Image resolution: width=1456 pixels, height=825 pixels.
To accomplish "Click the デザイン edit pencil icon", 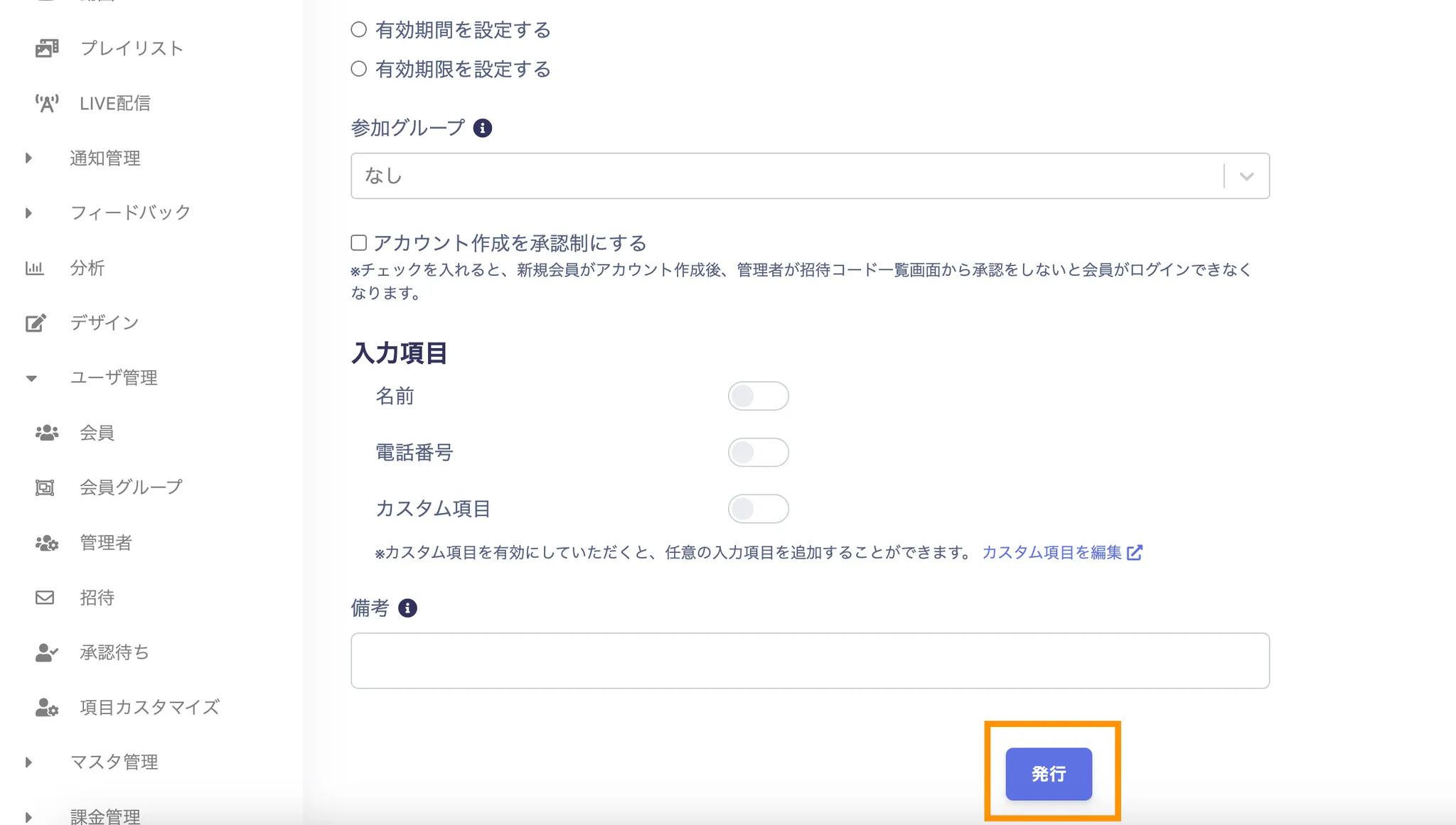I will click(x=36, y=323).
